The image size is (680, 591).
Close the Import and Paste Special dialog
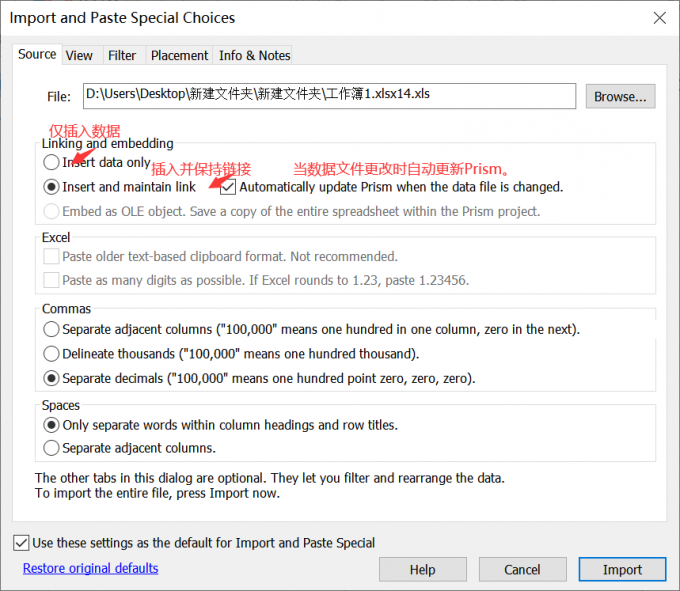(x=658, y=18)
